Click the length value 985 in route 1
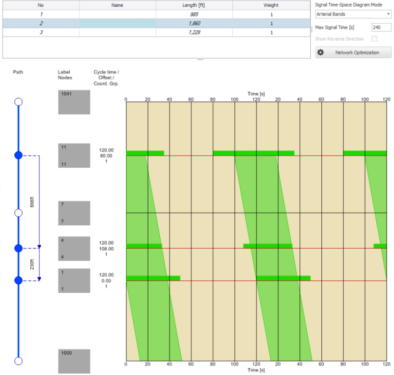Viewport: 394px width, 375px height. (x=194, y=14)
